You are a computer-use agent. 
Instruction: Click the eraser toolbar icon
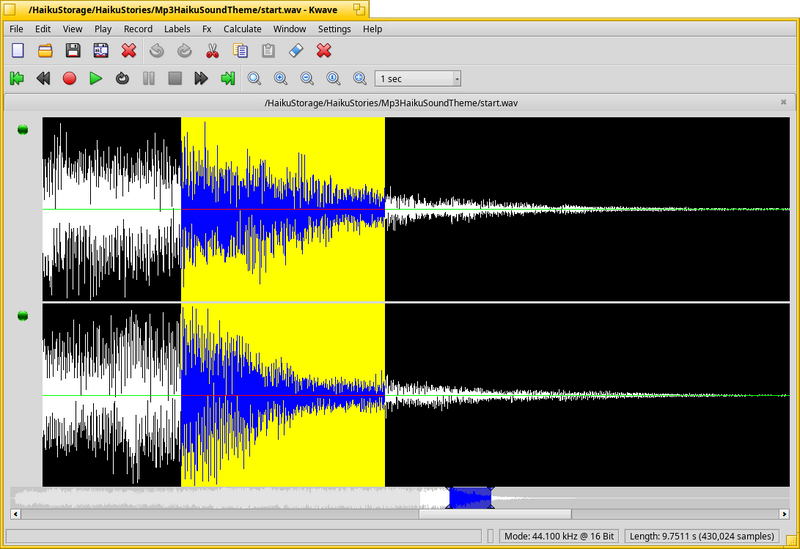296,51
